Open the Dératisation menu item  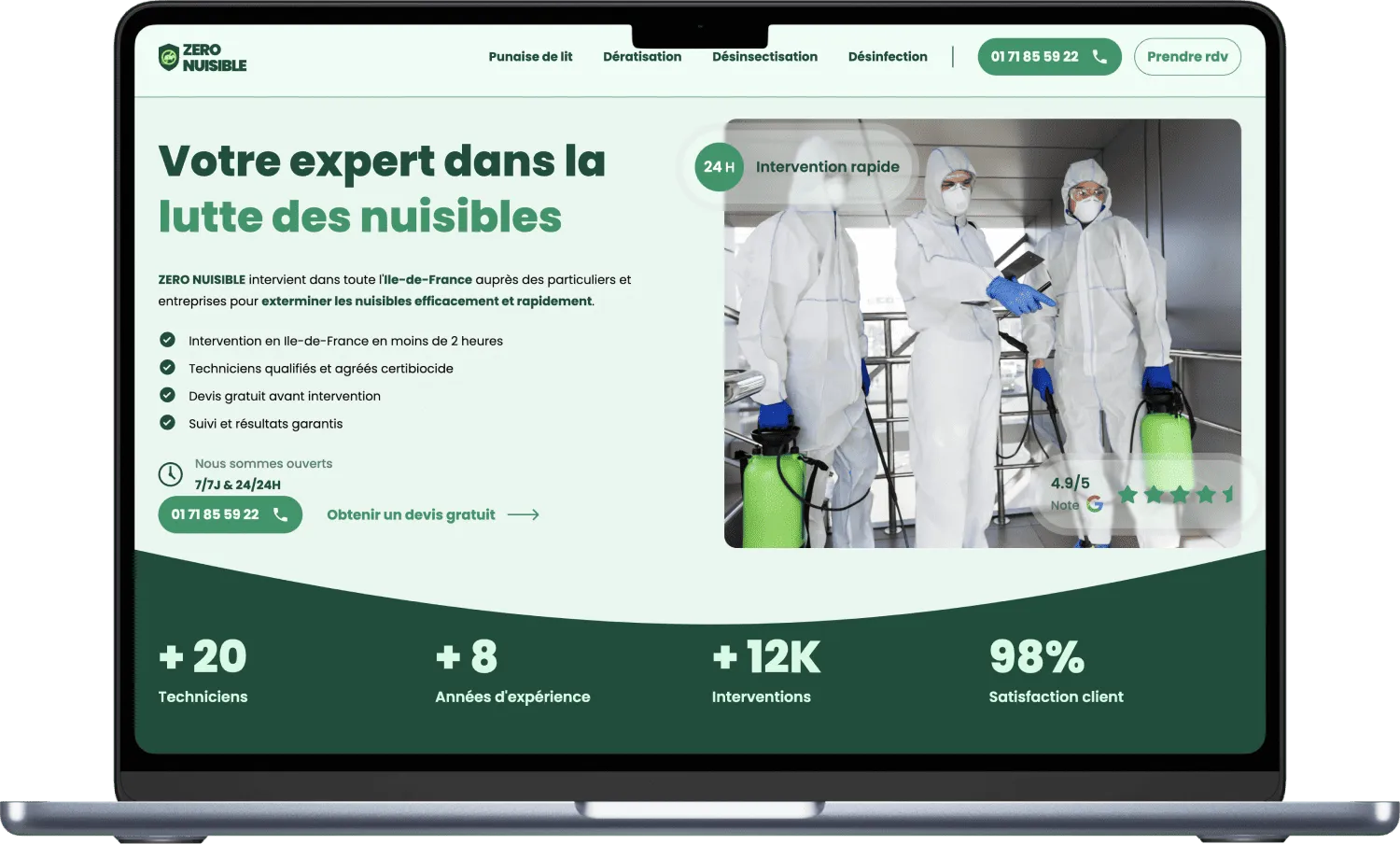(x=642, y=57)
